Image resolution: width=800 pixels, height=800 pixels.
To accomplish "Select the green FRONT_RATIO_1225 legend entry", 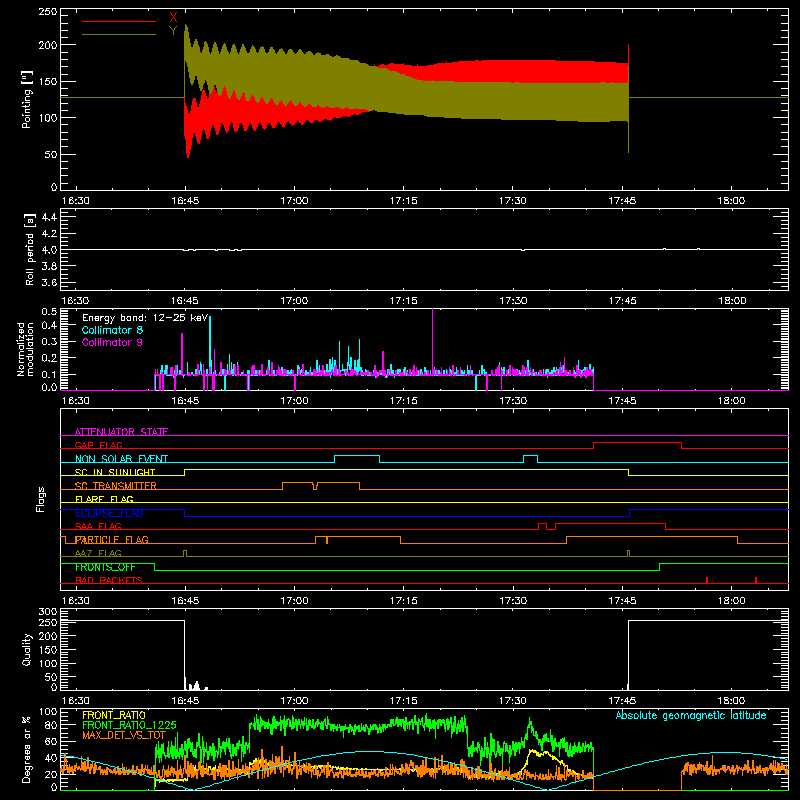I will pos(130,725).
